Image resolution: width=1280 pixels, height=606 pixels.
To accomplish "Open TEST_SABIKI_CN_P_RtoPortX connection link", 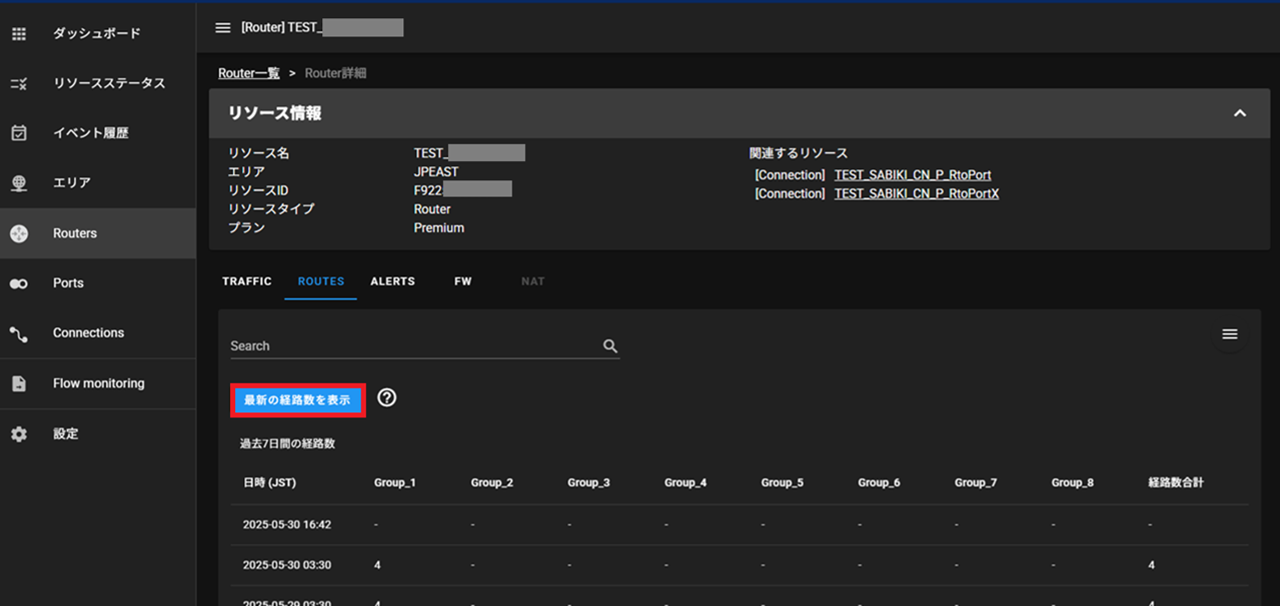I will coord(916,194).
